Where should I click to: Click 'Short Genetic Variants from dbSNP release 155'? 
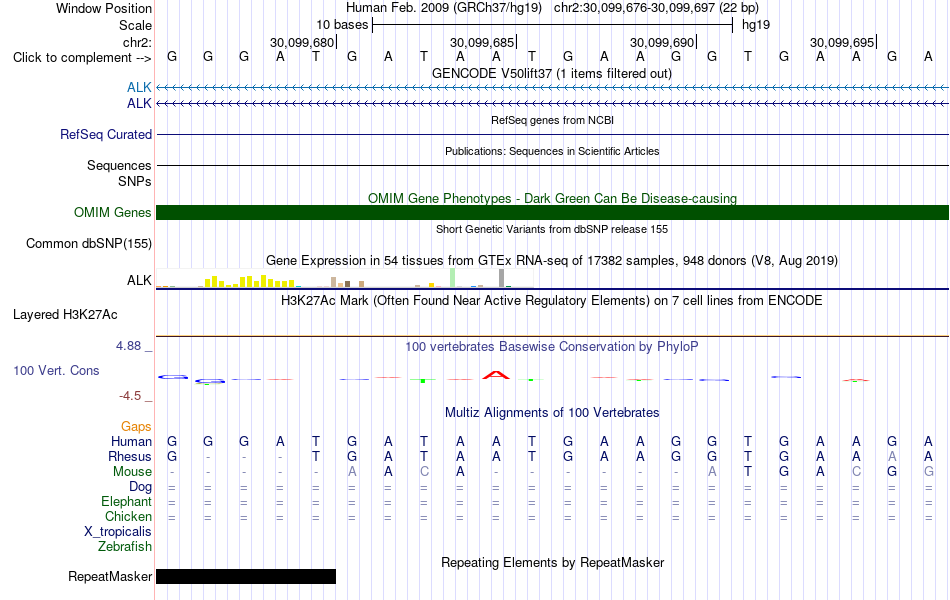click(552, 229)
